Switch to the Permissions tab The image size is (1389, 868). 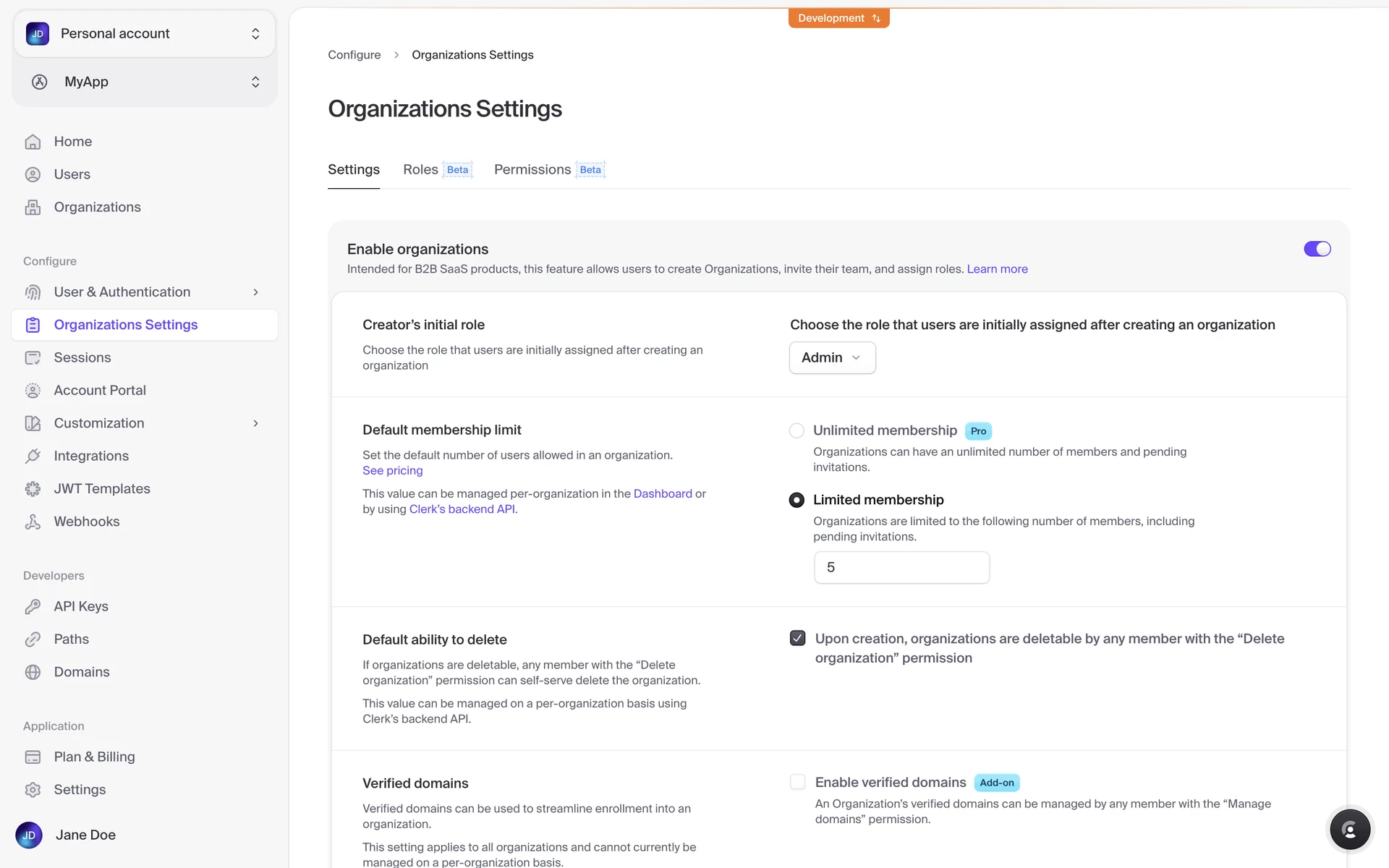[x=532, y=169]
